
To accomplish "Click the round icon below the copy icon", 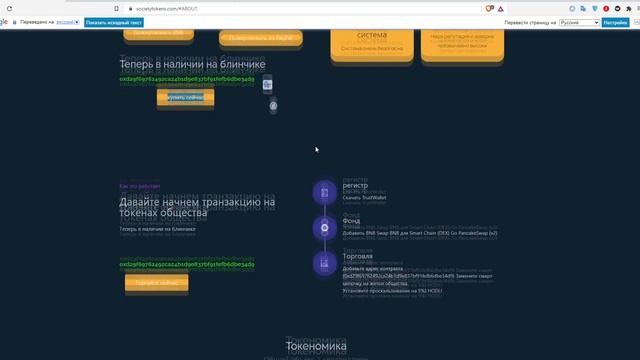I will pyautogui.click(x=273, y=106).
